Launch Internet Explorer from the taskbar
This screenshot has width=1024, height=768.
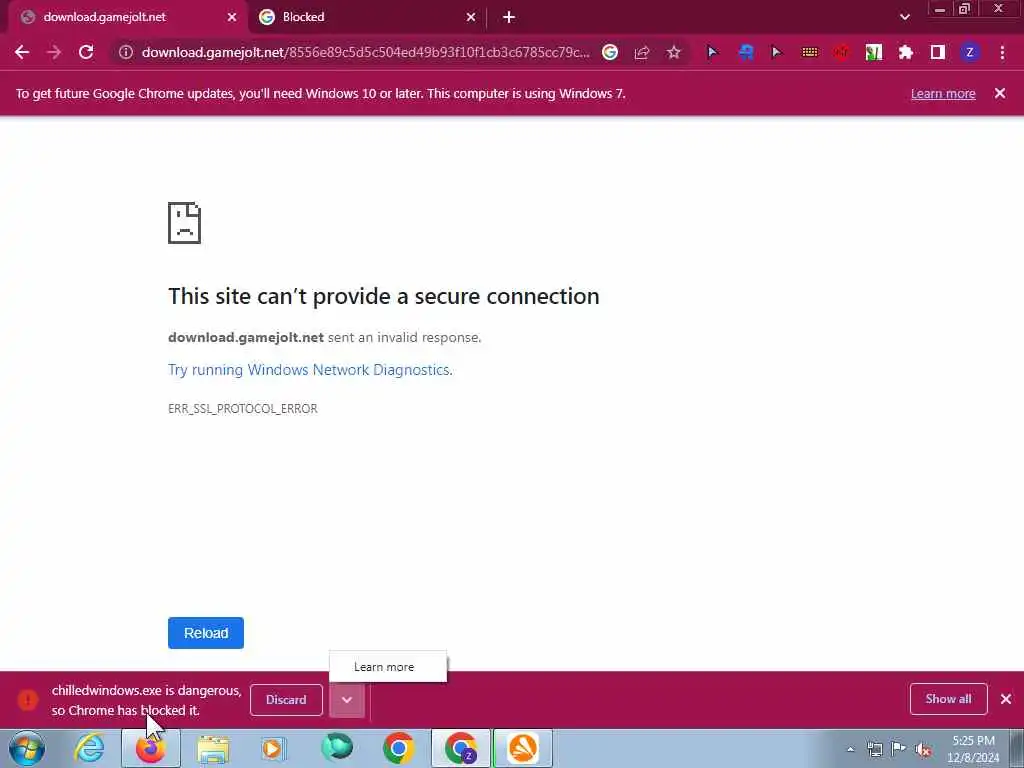tap(89, 748)
